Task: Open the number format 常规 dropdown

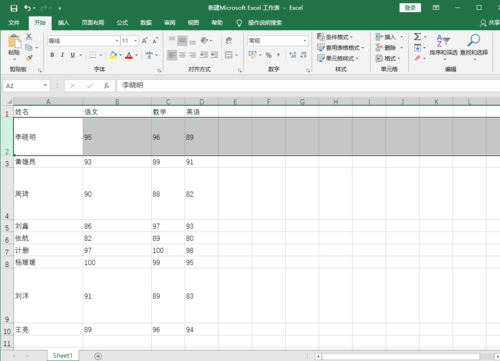Action: click(305, 41)
